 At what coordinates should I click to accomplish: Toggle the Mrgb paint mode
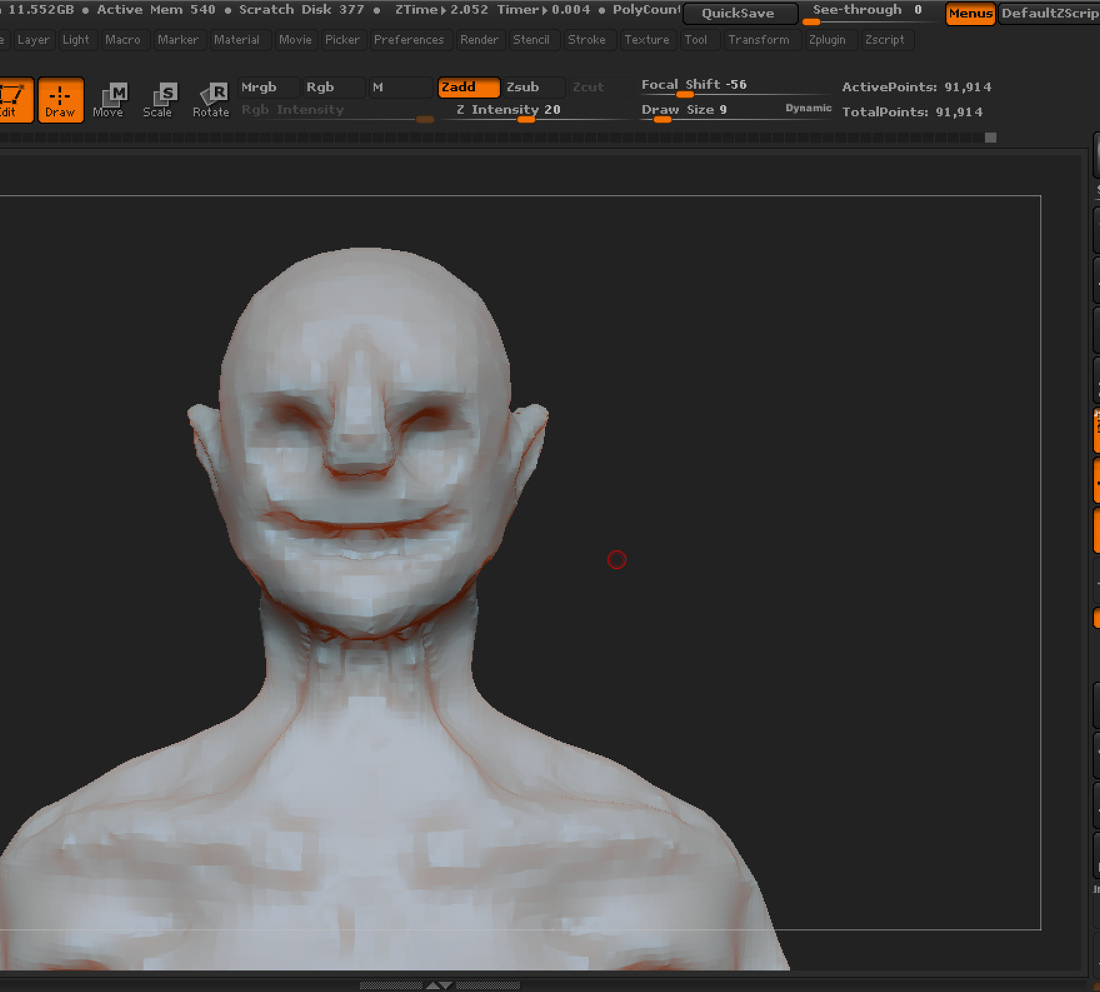click(268, 87)
